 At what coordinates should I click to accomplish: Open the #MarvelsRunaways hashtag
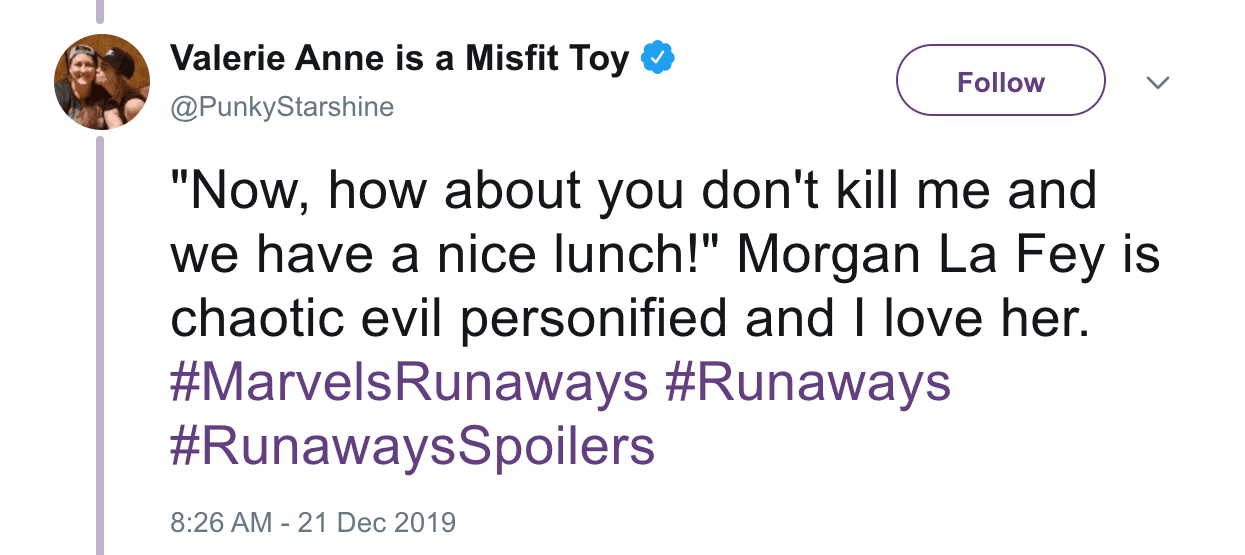[x=409, y=384]
